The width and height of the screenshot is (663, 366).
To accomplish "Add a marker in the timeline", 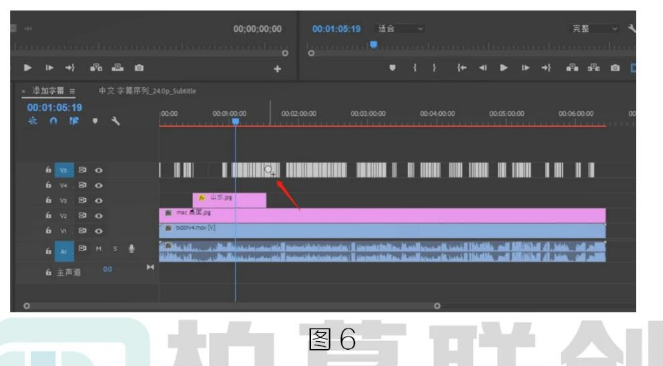I will coord(95,121).
